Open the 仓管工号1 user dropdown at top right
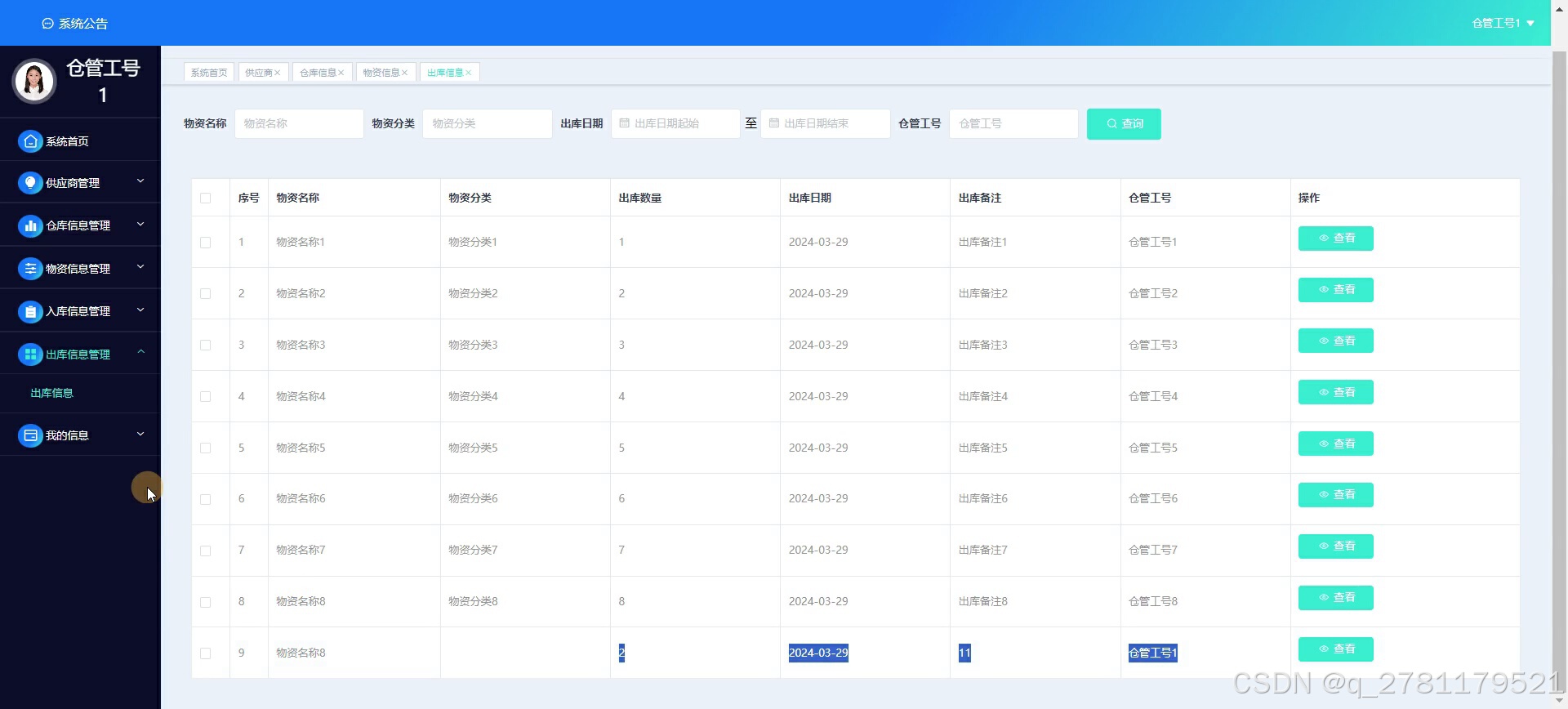1568x709 pixels. tap(1503, 23)
